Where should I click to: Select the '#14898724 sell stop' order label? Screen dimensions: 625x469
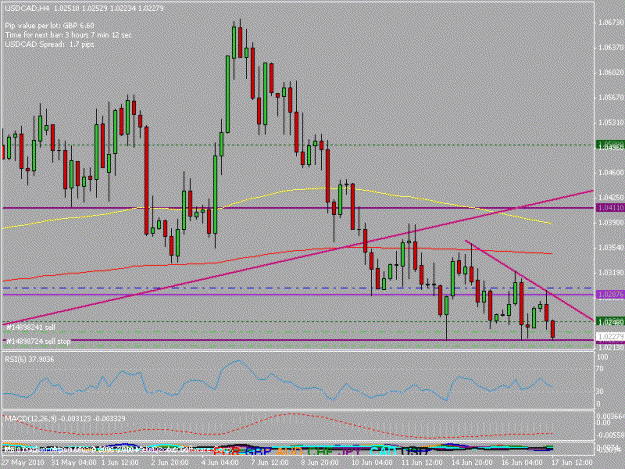pos(38,341)
